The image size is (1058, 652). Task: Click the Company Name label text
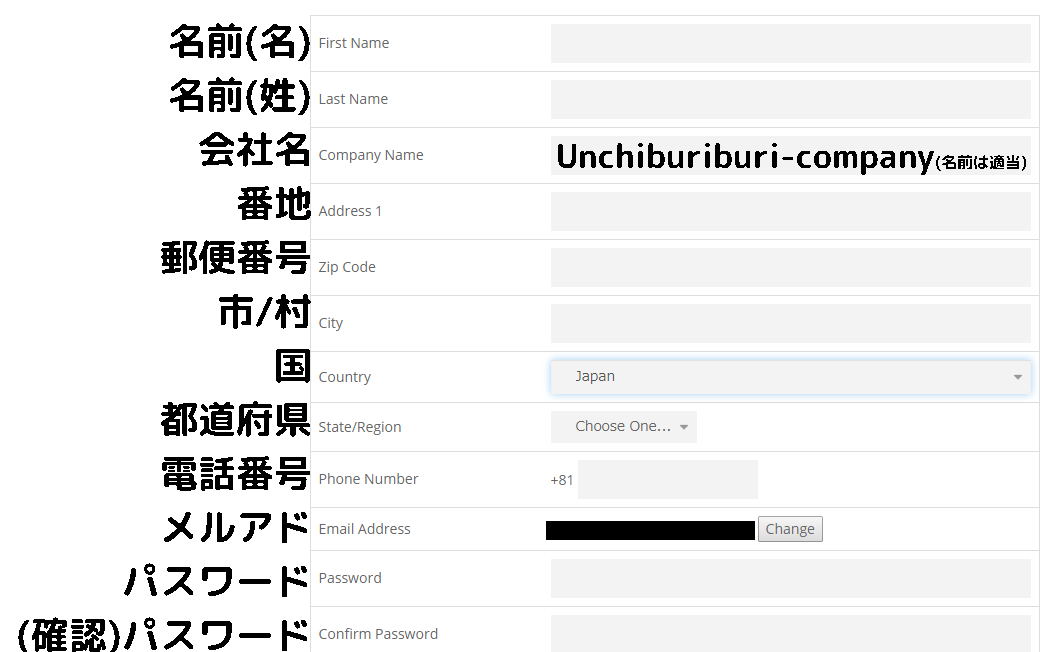(x=370, y=155)
